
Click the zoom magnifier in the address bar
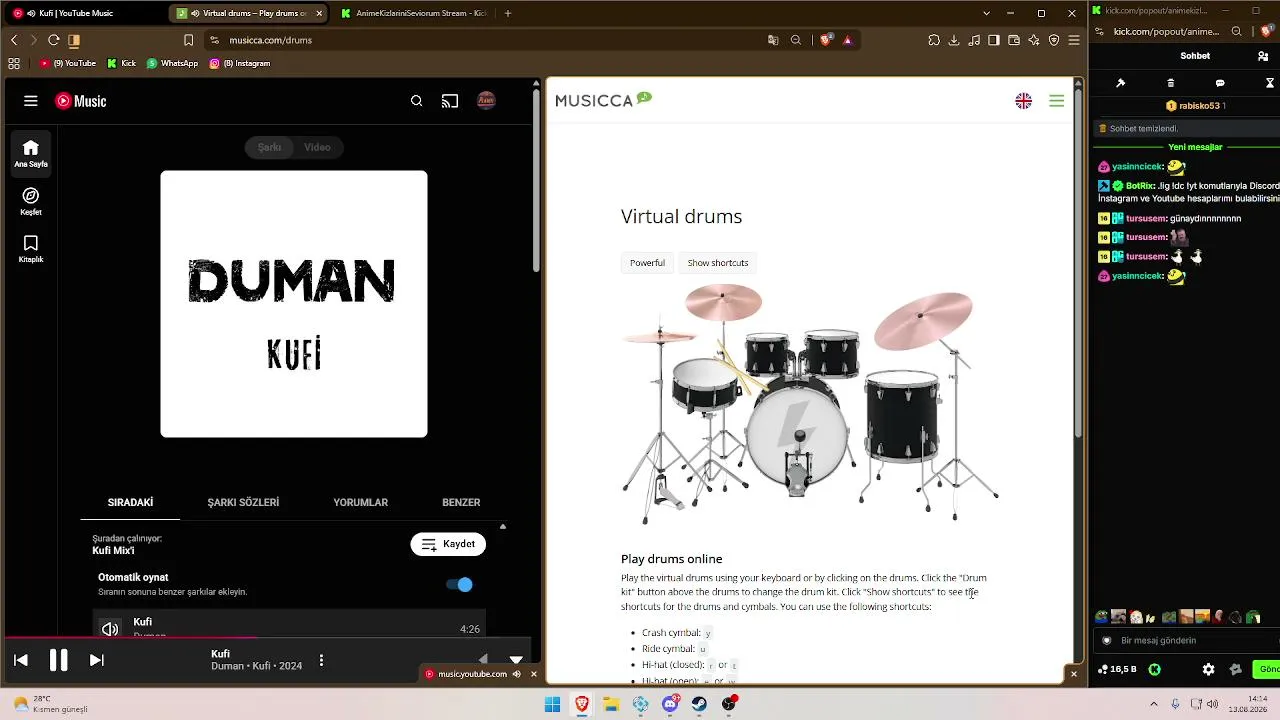pyautogui.click(x=796, y=40)
